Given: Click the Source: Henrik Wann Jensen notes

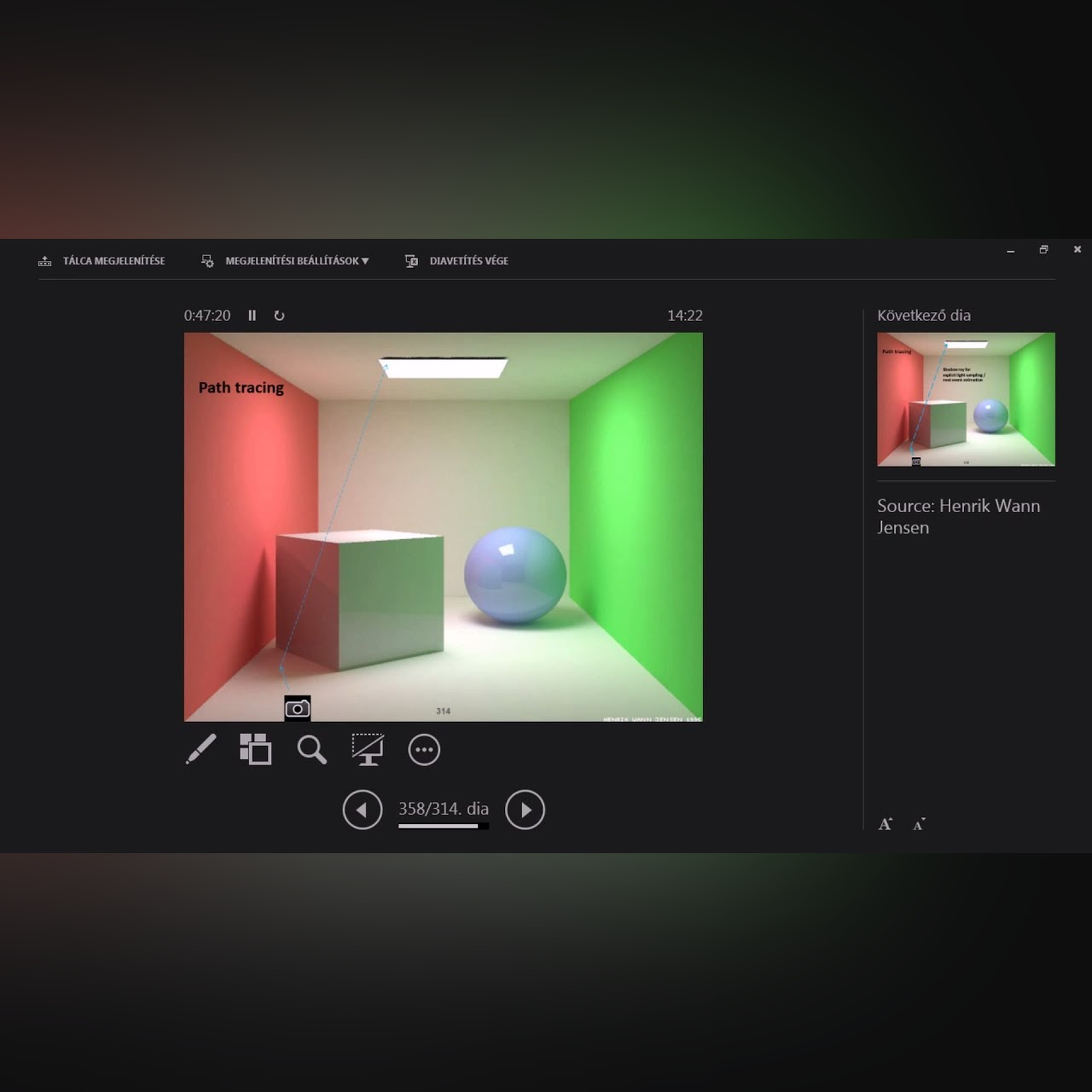Looking at the screenshot, I should [x=958, y=516].
